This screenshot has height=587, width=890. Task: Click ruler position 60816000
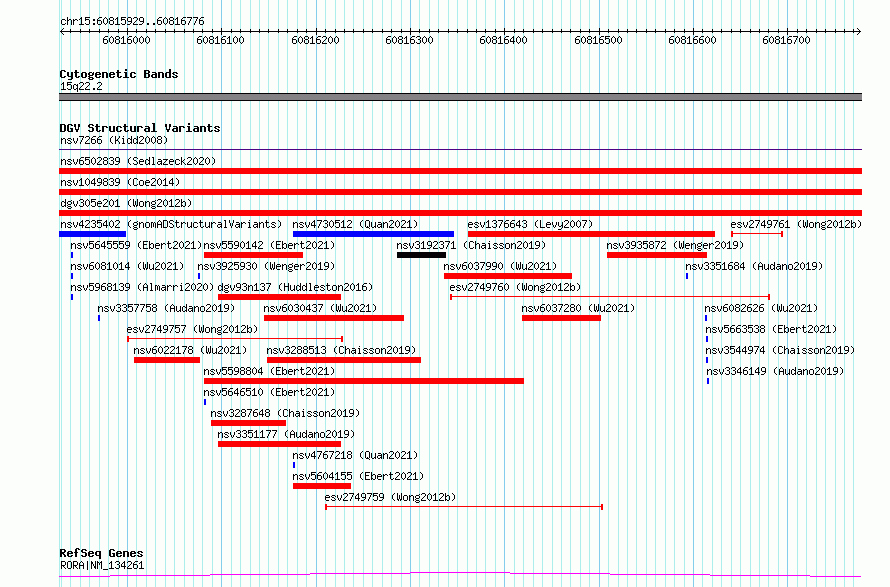126,40
